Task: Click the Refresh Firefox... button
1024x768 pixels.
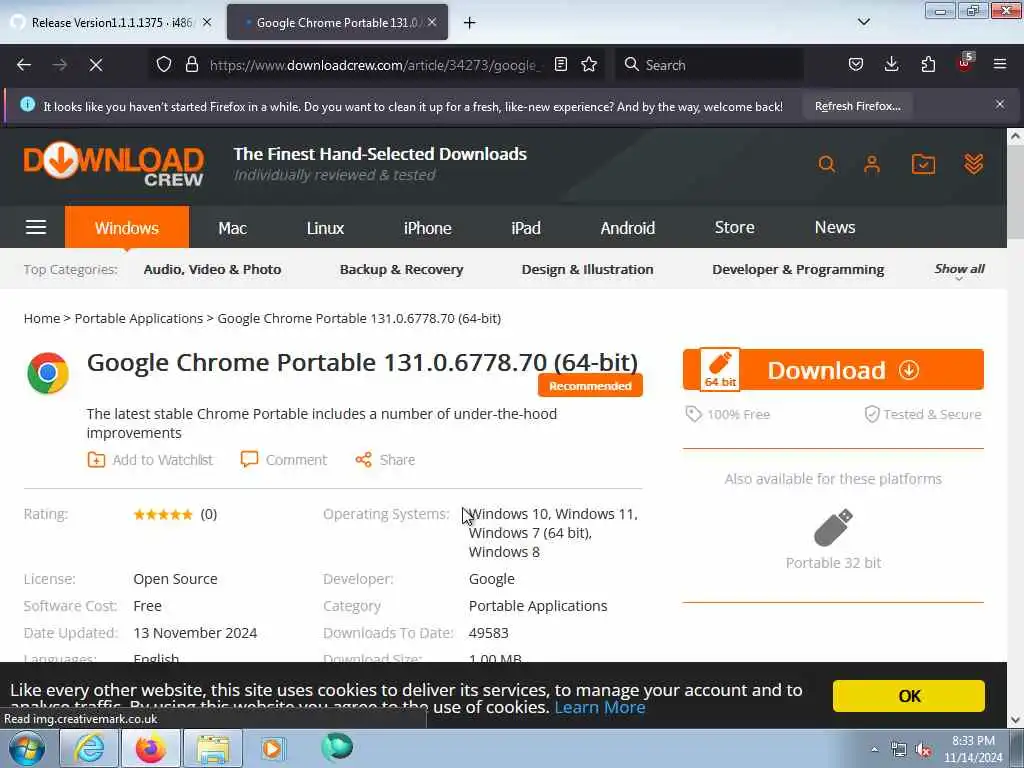Action: click(857, 106)
